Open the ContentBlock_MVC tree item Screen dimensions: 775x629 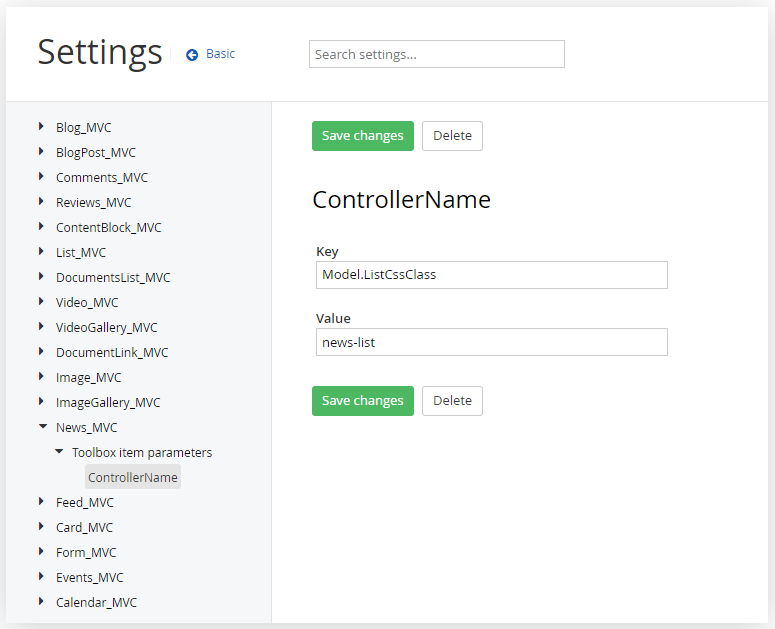[x=108, y=228]
